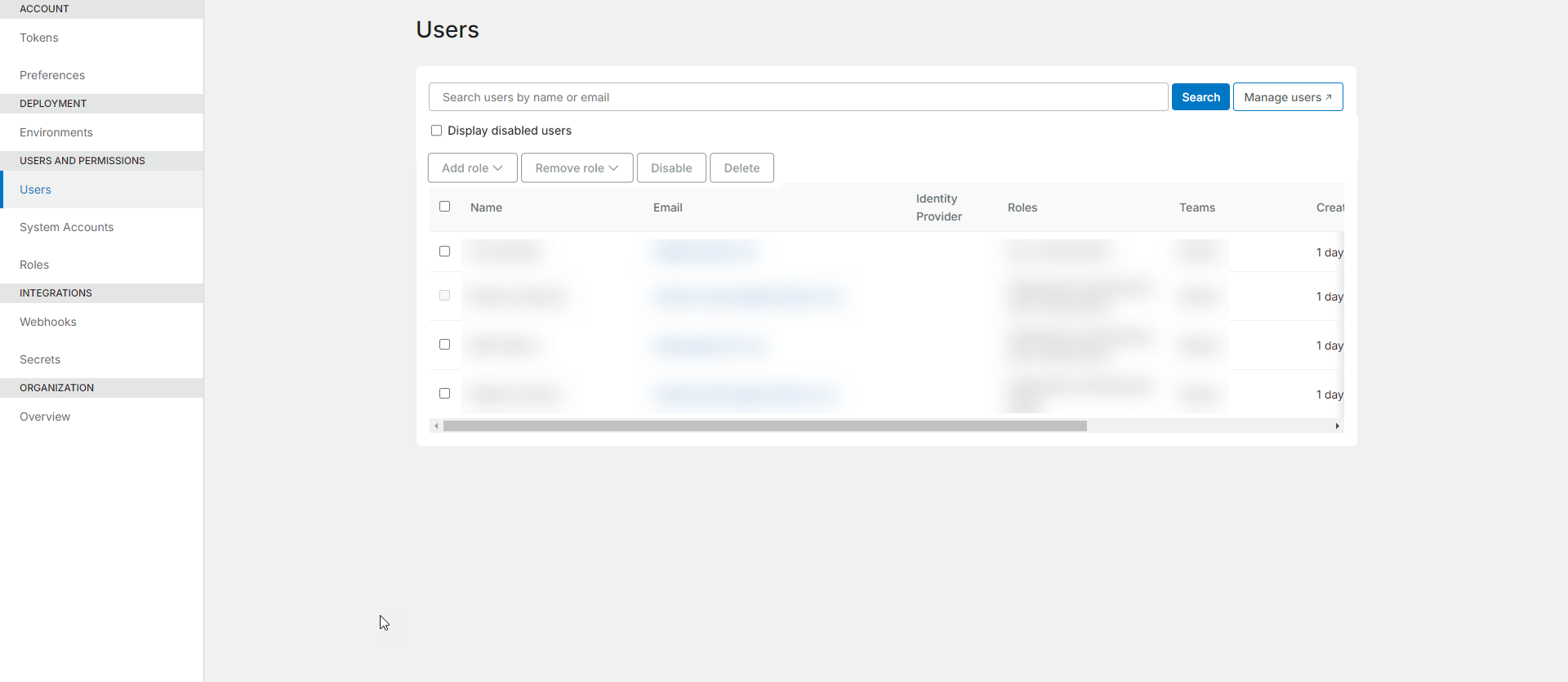Click the Delete button
This screenshot has width=1568, height=682.
pyautogui.click(x=742, y=168)
